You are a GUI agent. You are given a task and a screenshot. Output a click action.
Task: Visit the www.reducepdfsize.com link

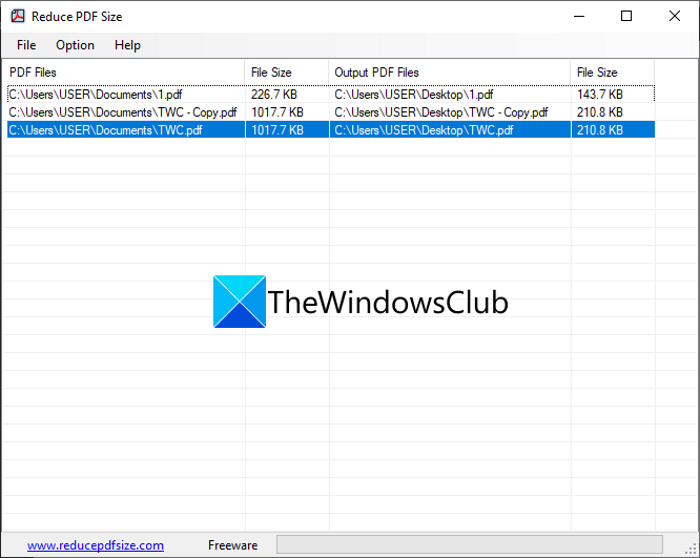coord(95,545)
